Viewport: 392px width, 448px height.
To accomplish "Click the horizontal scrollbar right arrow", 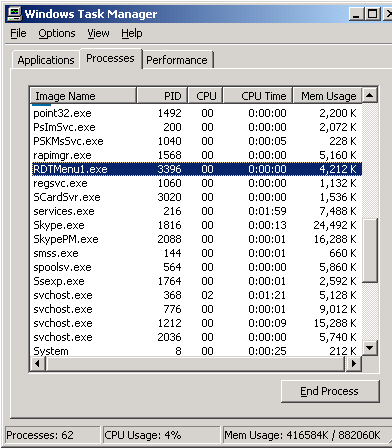I will coord(354,363).
